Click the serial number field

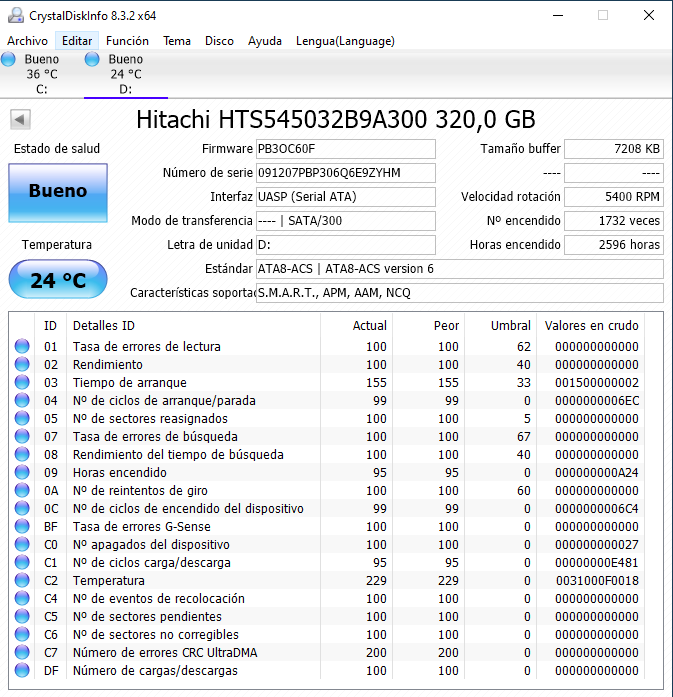[x=345, y=173]
